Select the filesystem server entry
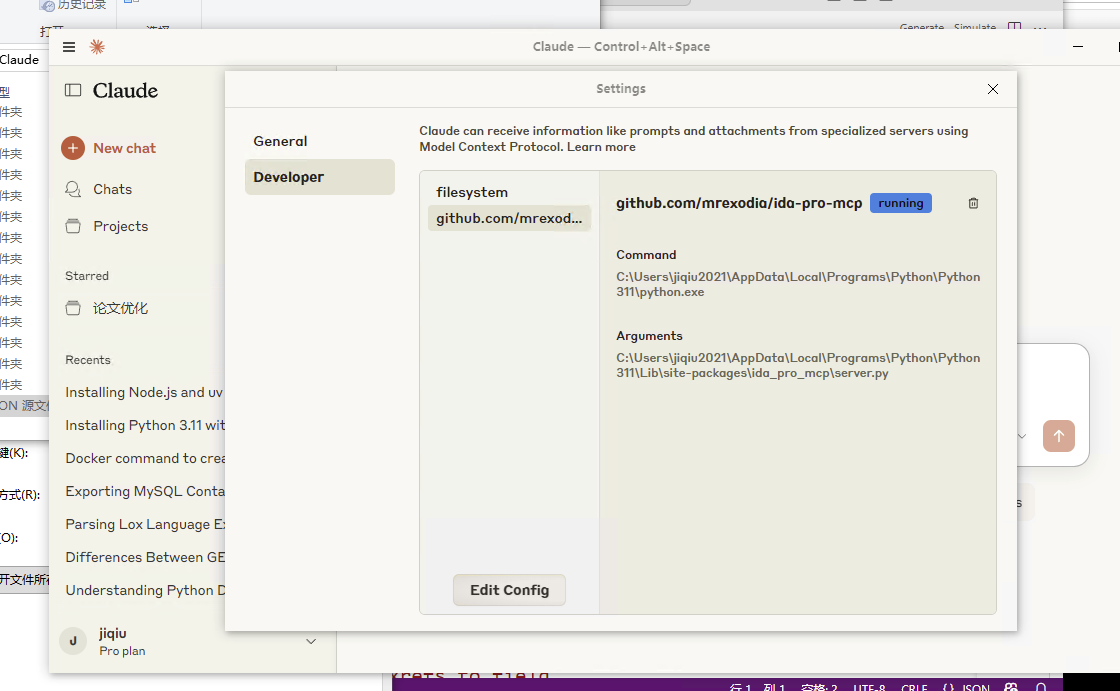The height and width of the screenshot is (691, 1120). click(509, 192)
